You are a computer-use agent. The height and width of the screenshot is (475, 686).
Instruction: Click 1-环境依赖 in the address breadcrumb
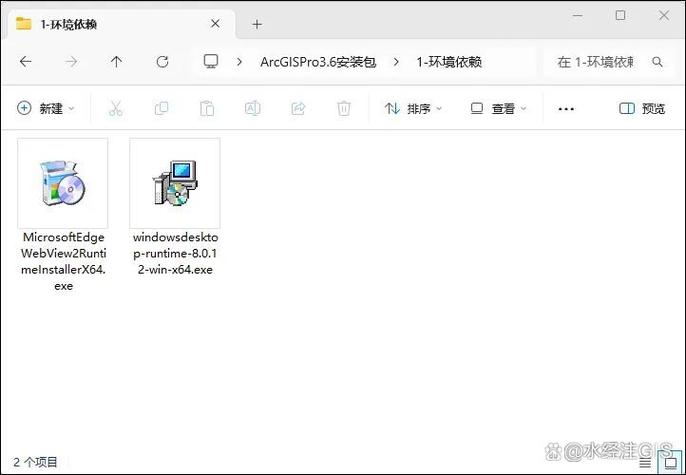pyautogui.click(x=449, y=62)
